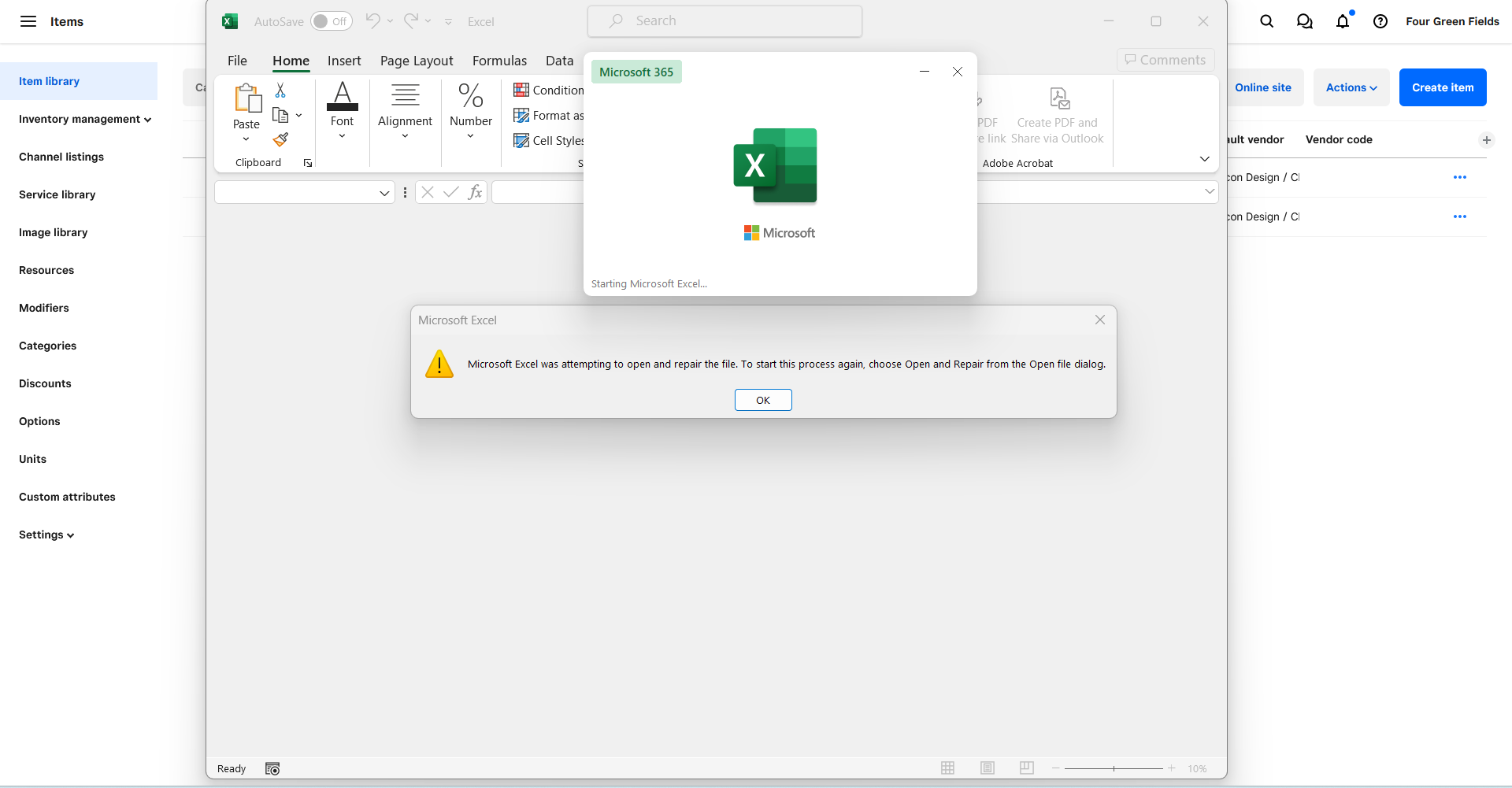The image size is (1512, 788).
Task: Open the notifications bell
Action: 1343,21
